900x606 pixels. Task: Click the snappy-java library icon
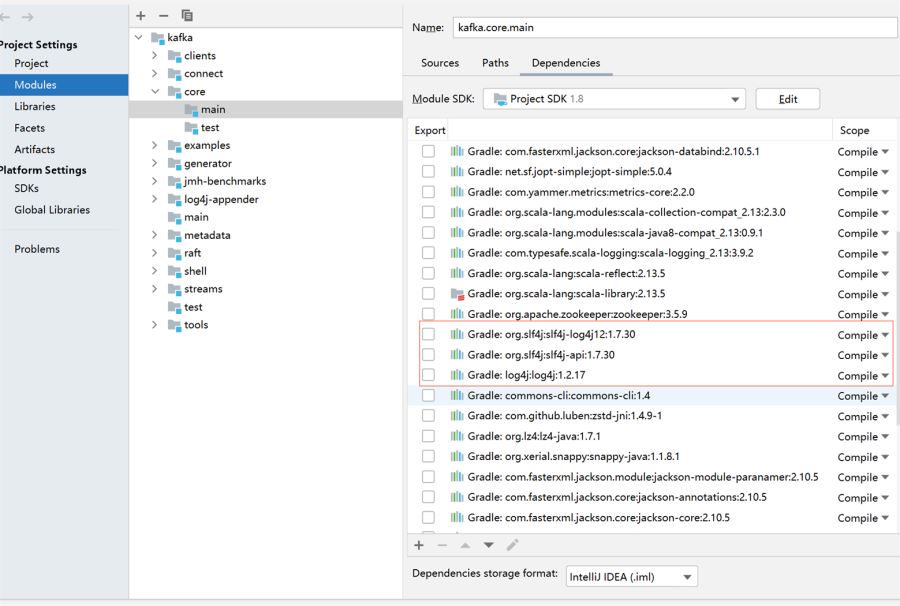457,456
